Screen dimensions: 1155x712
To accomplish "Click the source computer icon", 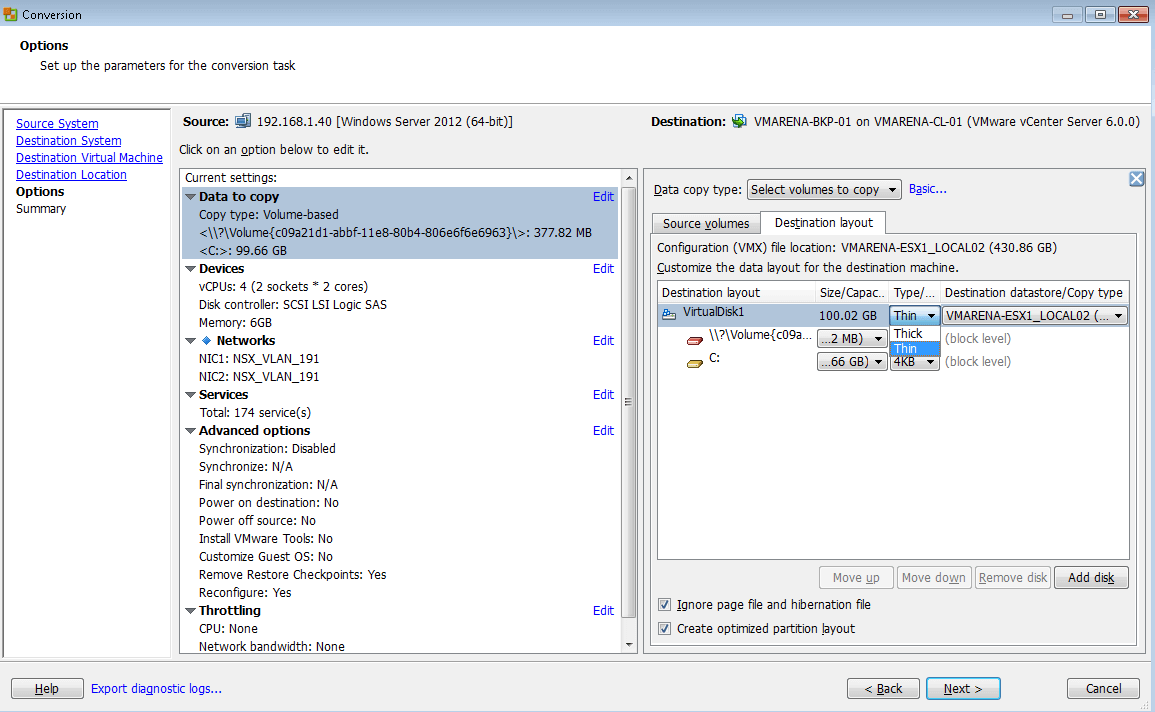I will [243, 121].
